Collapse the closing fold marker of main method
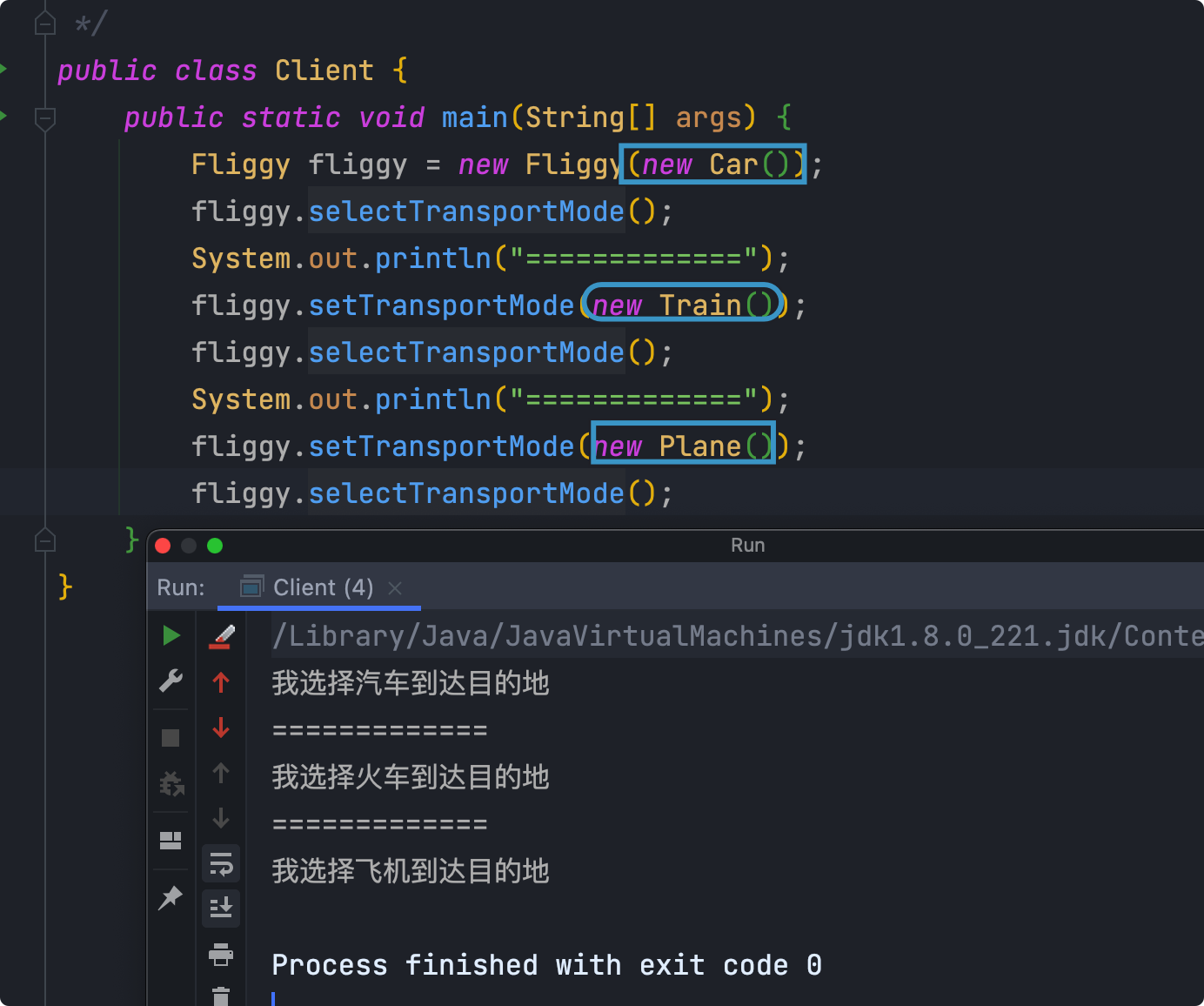The width and height of the screenshot is (1204, 1006). pos(45,540)
